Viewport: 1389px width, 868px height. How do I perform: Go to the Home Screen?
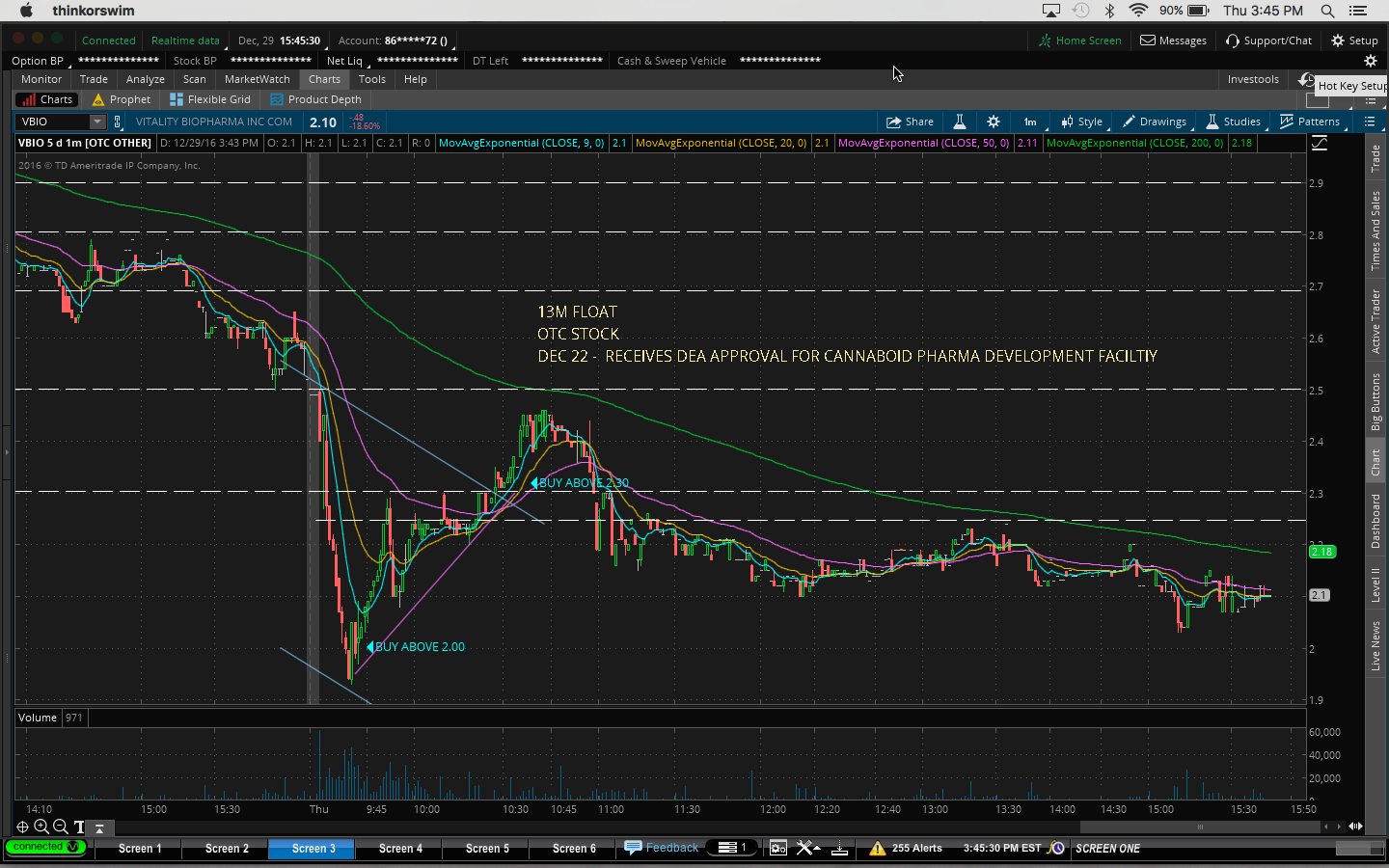pyautogui.click(x=1080, y=41)
